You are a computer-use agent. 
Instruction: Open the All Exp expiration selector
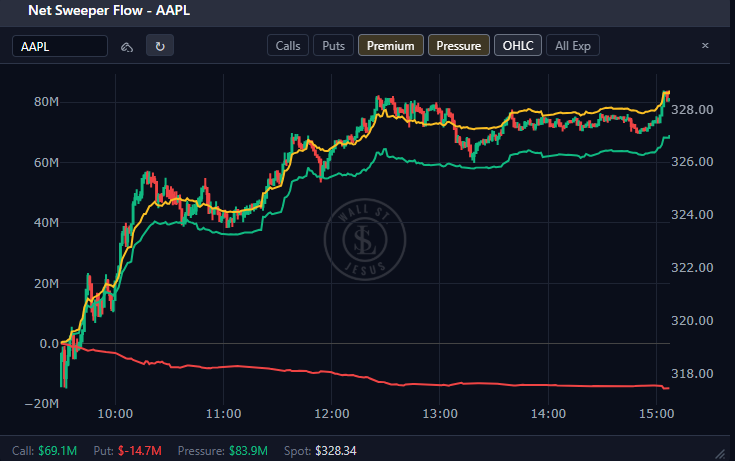(x=573, y=45)
